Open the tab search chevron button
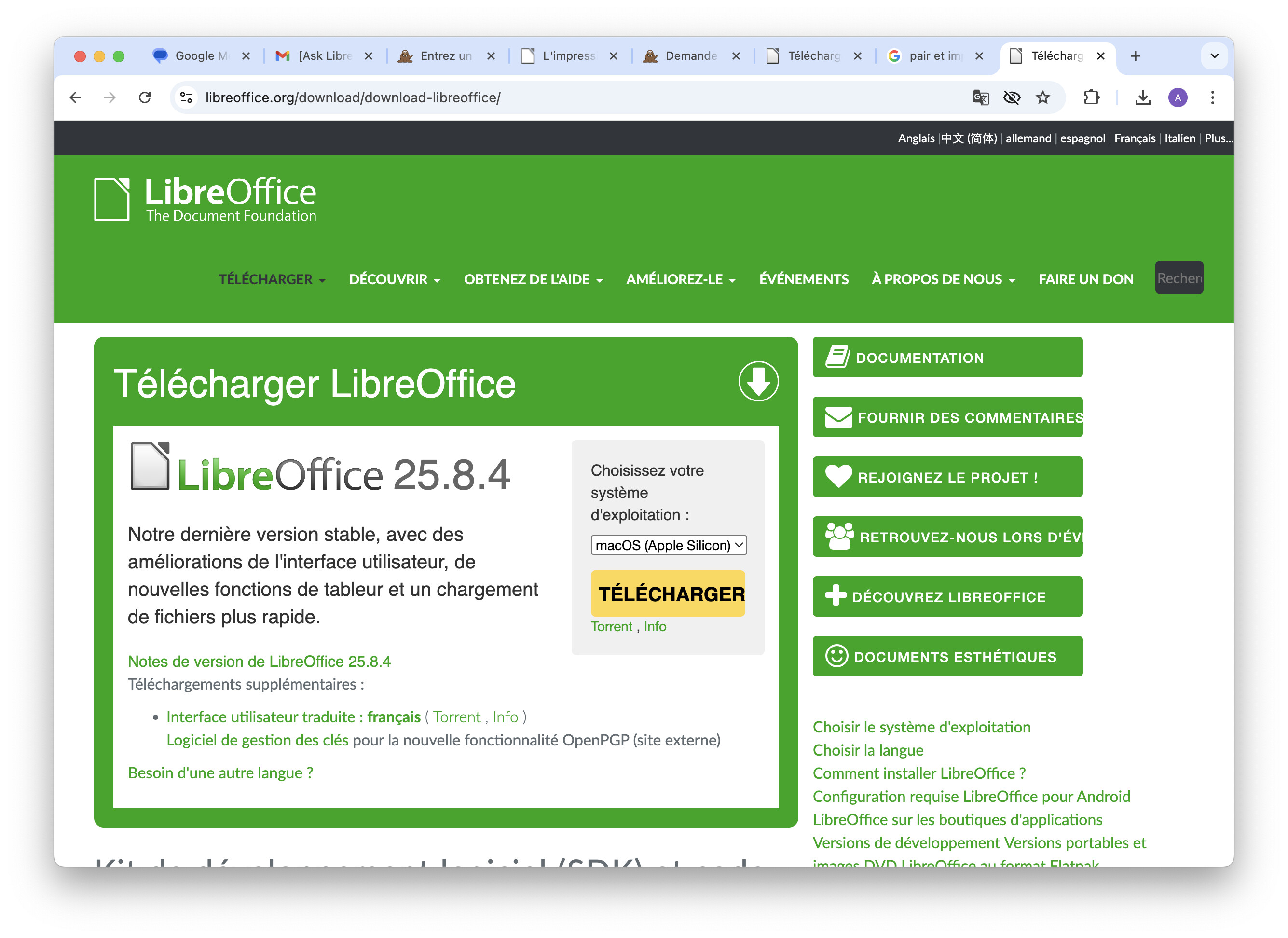This screenshot has width=1288, height=938. coord(1214,55)
